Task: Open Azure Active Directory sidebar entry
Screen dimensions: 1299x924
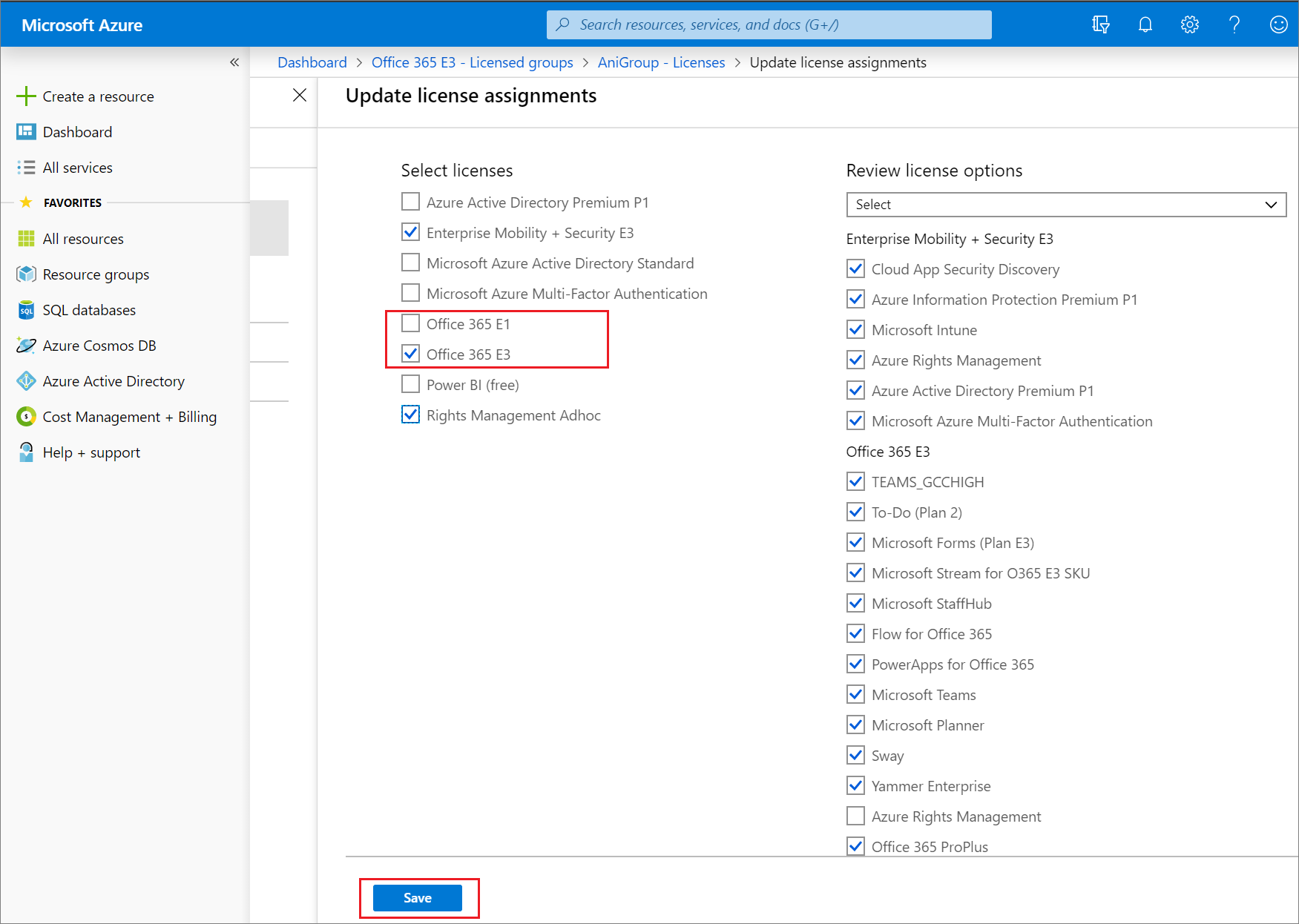Action: 114,381
